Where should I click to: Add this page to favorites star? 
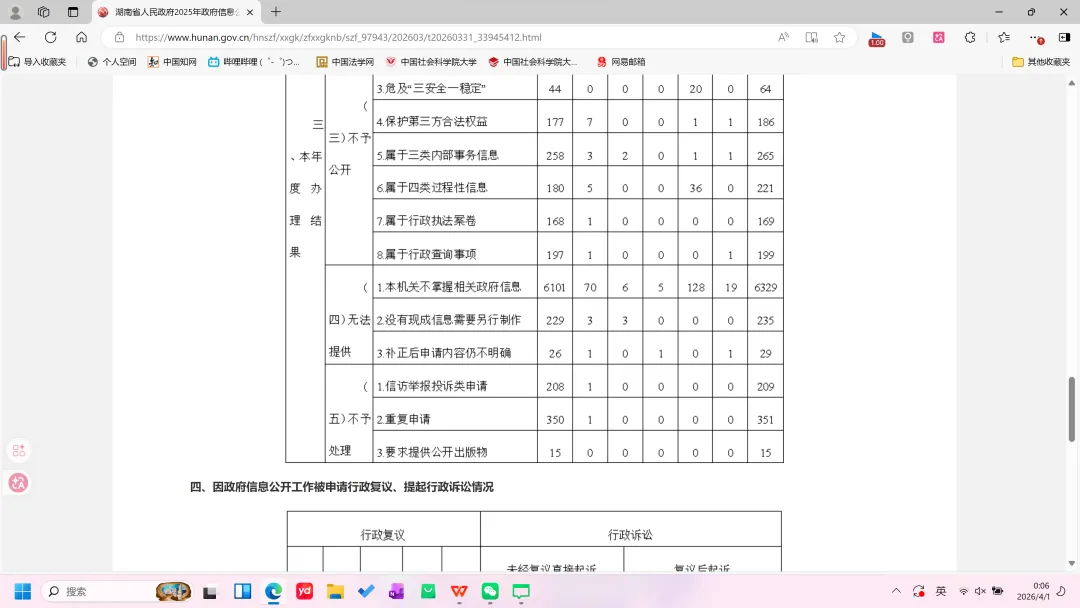tap(839, 37)
